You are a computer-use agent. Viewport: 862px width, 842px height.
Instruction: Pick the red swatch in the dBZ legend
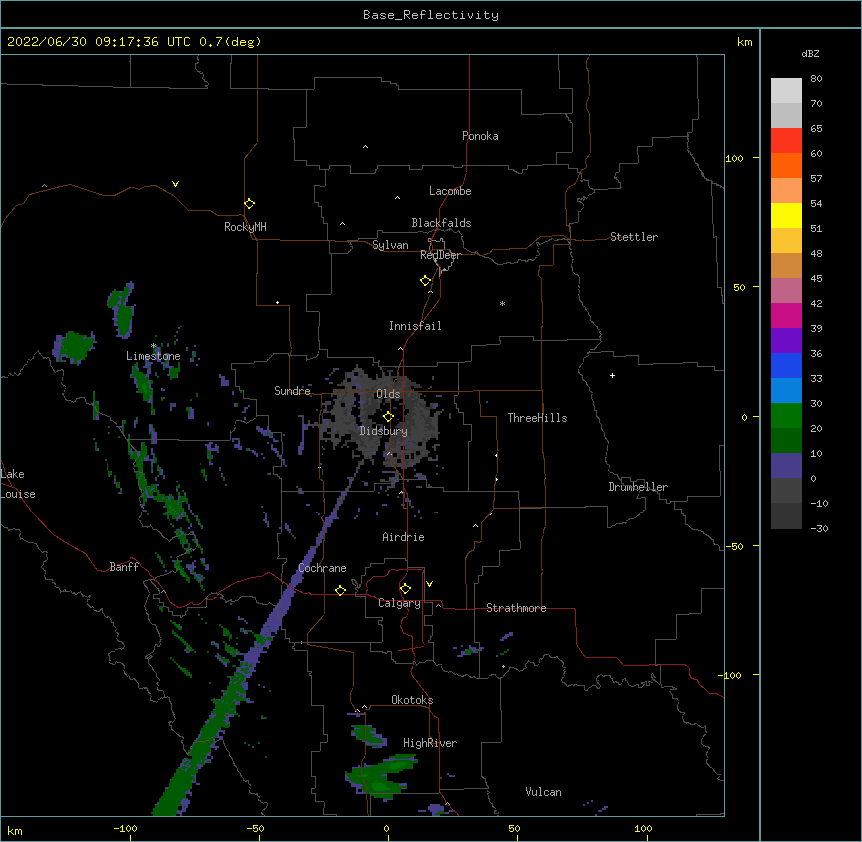click(x=786, y=140)
